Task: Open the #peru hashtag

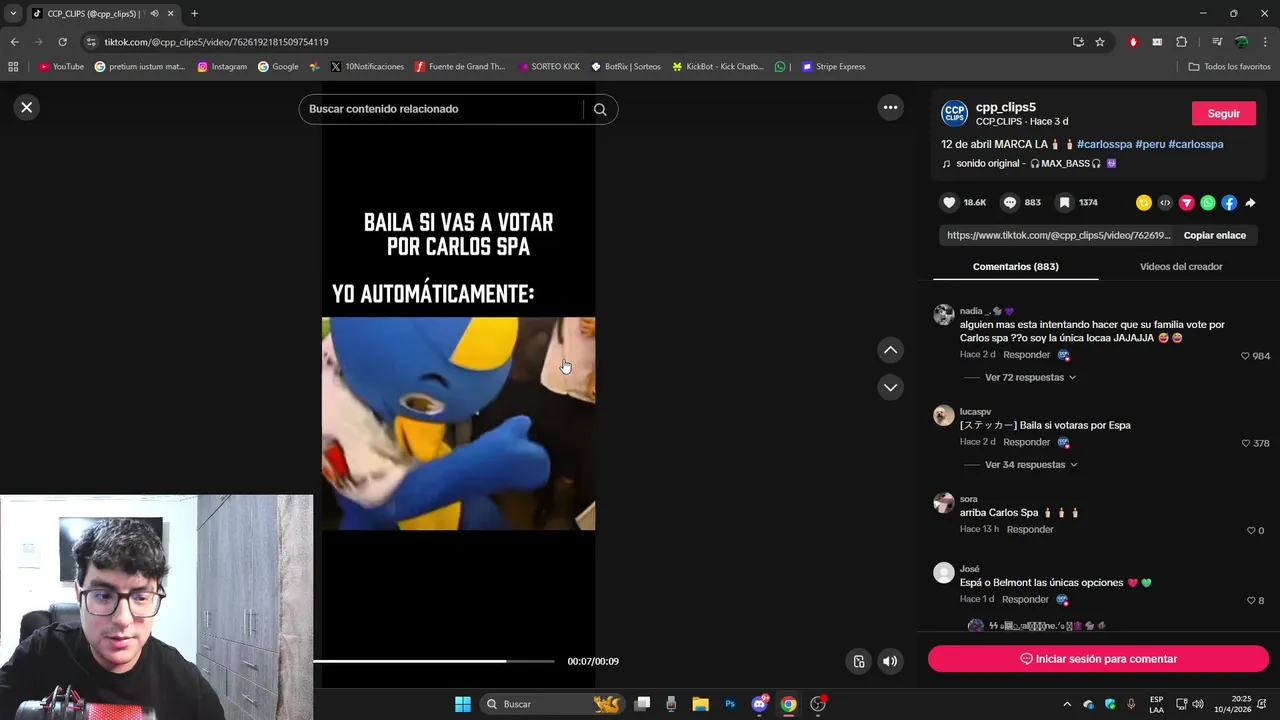Action: click(1150, 144)
